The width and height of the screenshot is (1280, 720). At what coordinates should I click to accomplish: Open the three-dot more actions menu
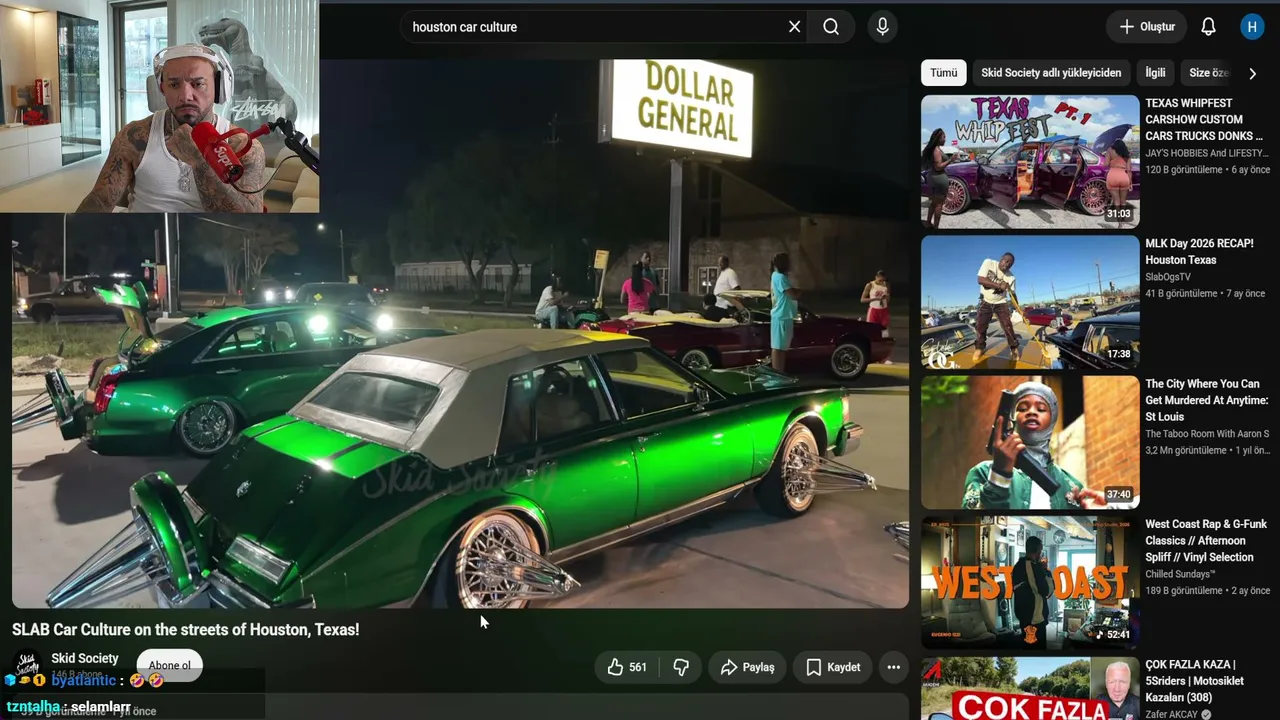[893, 667]
